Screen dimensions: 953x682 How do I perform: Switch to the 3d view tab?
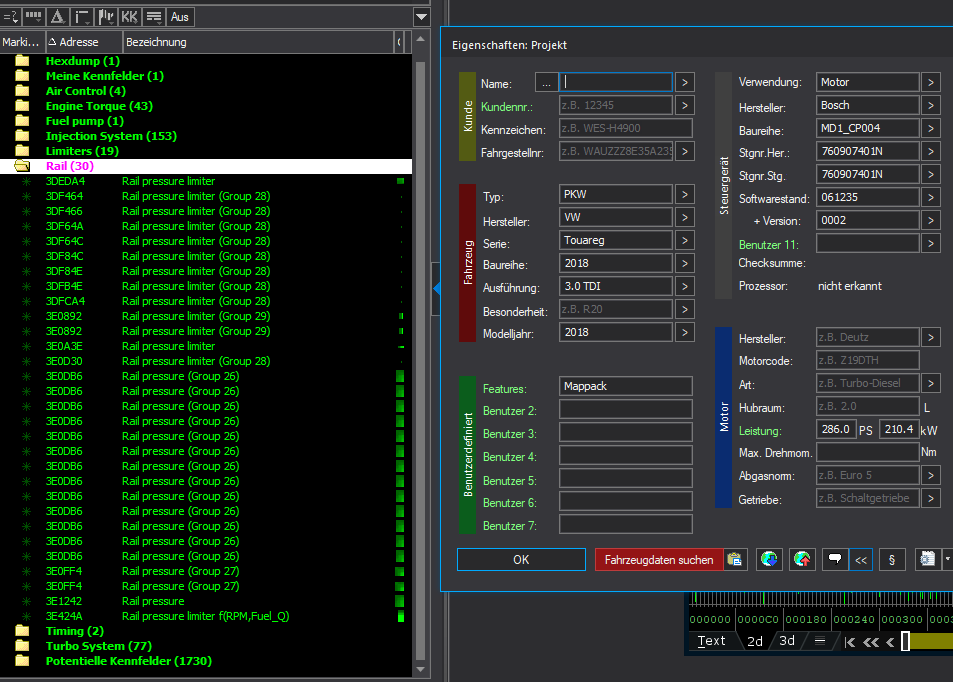click(787, 641)
